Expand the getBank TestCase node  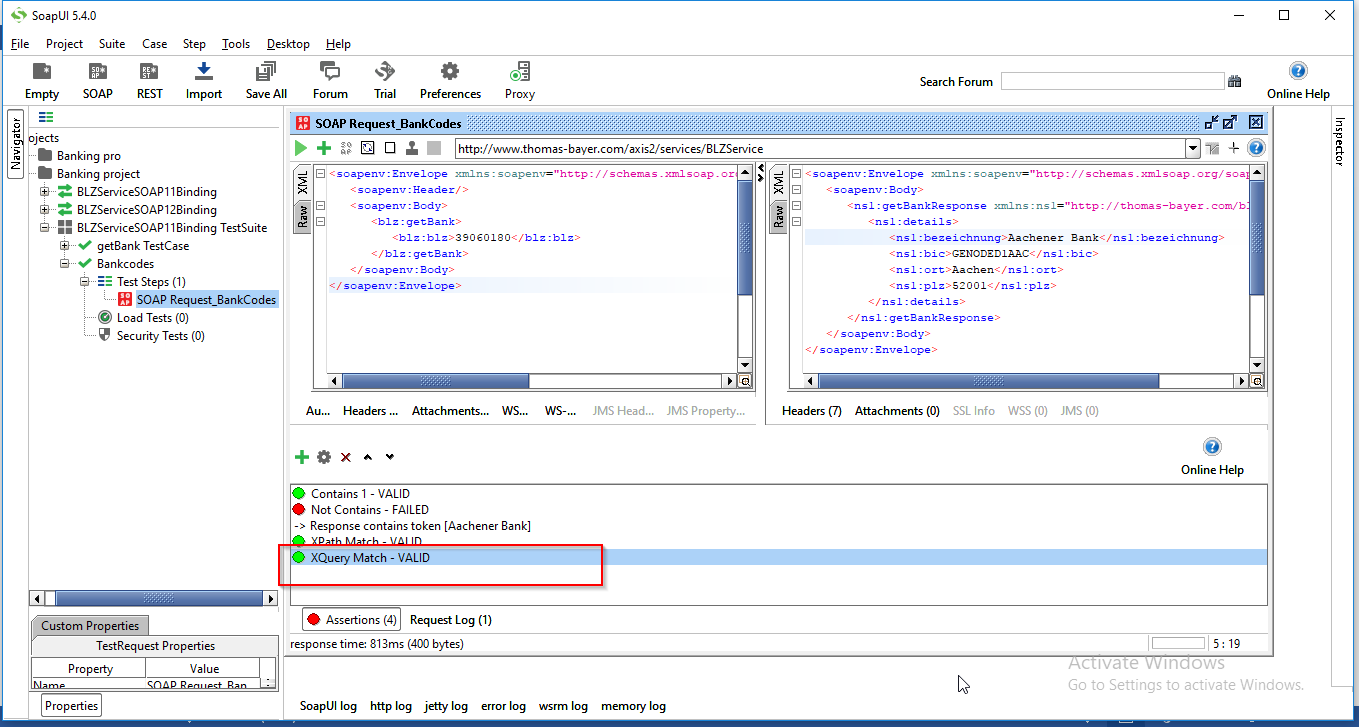(65, 246)
